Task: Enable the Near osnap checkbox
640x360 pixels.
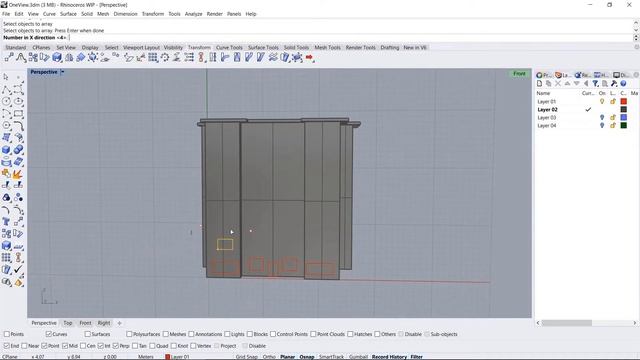Action: click(24, 346)
